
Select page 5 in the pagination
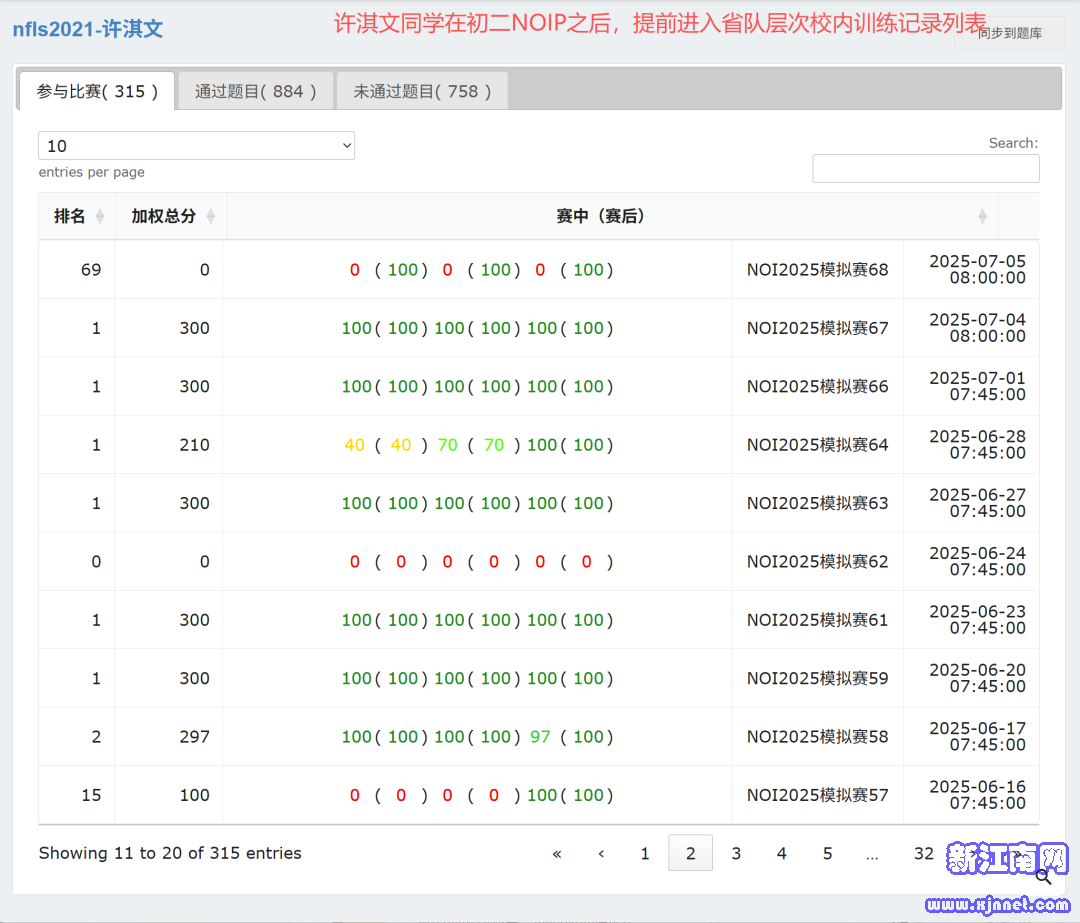click(827, 853)
